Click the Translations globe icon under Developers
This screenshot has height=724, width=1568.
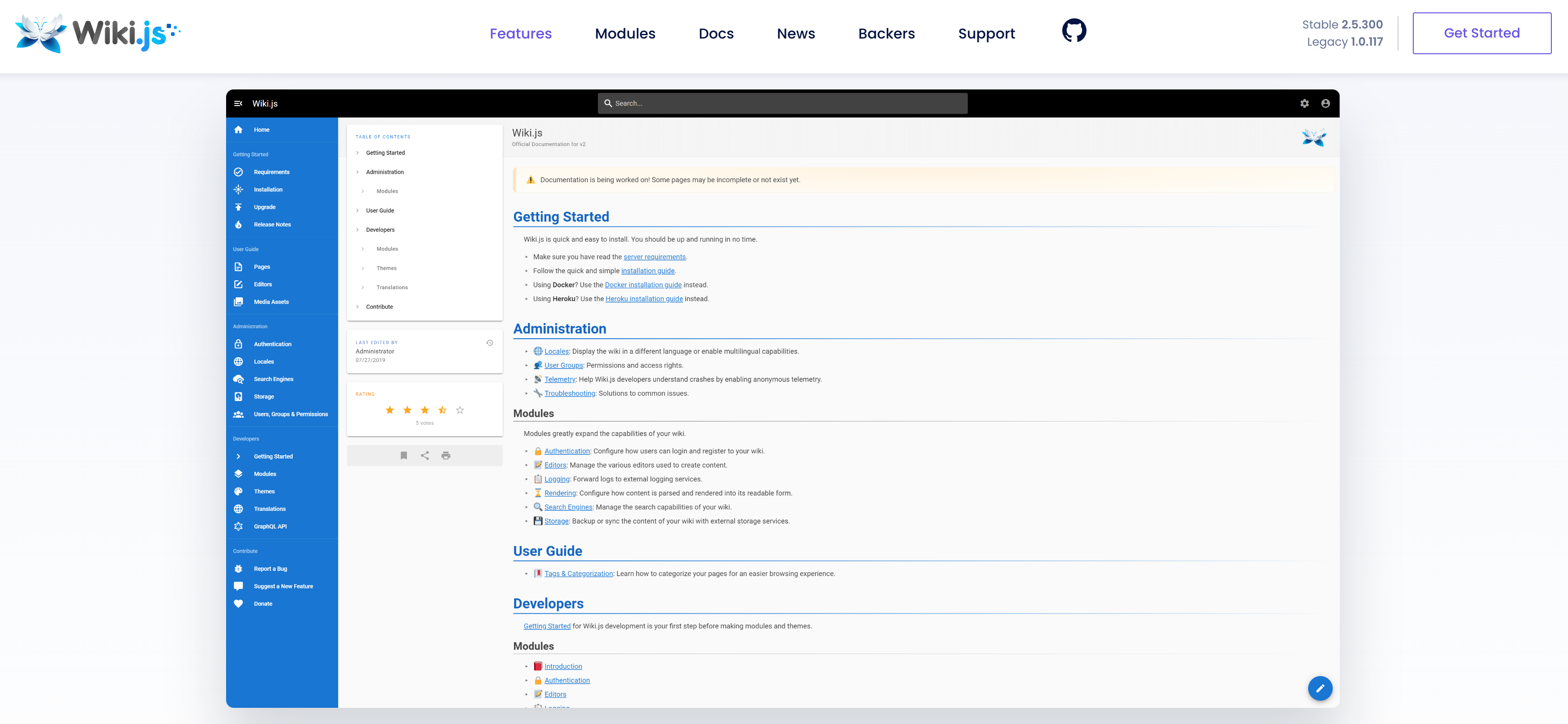pyautogui.click(x=238, y=509)
